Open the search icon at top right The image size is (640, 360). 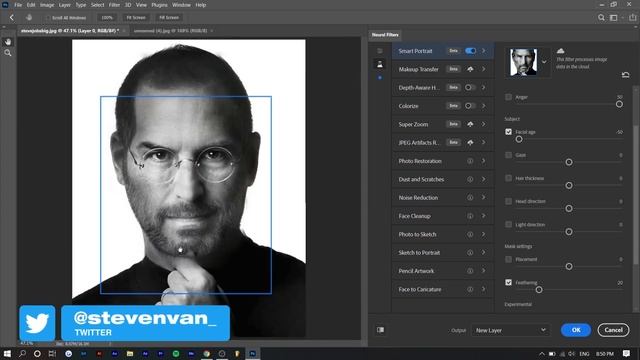pos(601,18)
